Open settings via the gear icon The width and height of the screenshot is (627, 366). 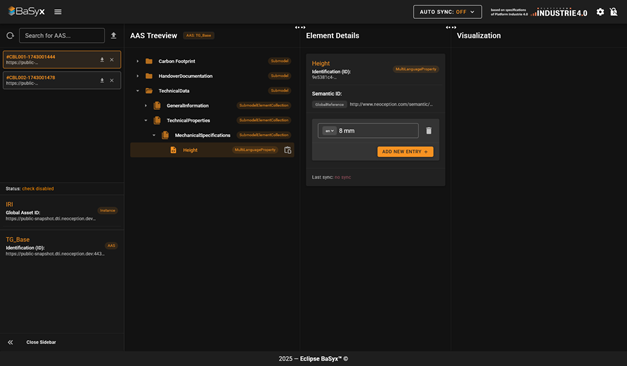600,12
